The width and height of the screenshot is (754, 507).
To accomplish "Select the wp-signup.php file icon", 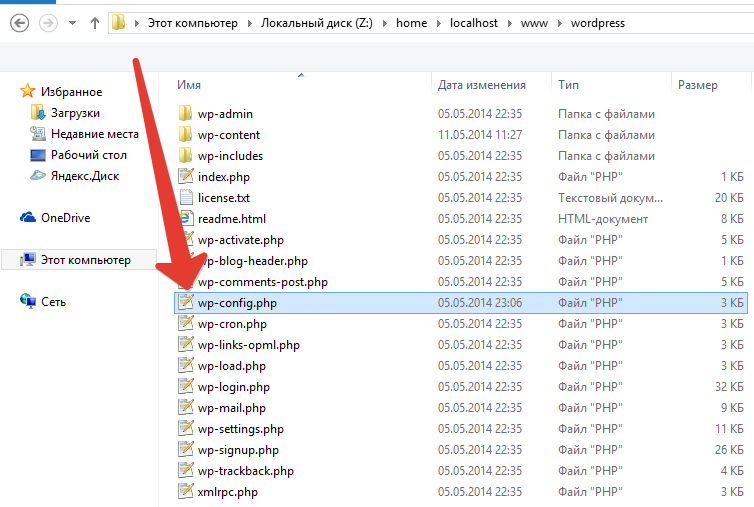I will pyautogui.click(x=186, y=449).
